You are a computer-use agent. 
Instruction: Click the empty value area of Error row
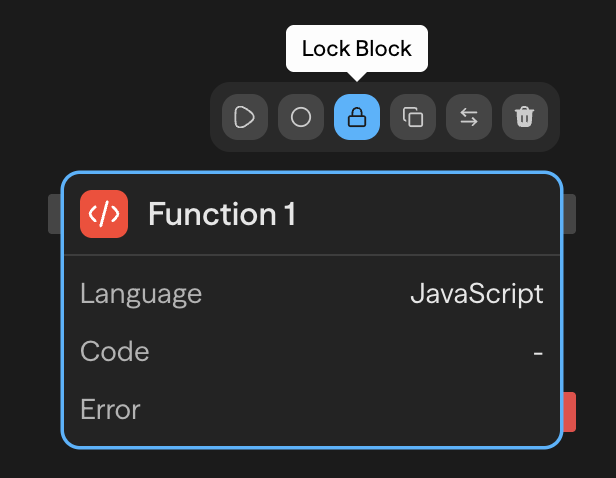[400, 409]
